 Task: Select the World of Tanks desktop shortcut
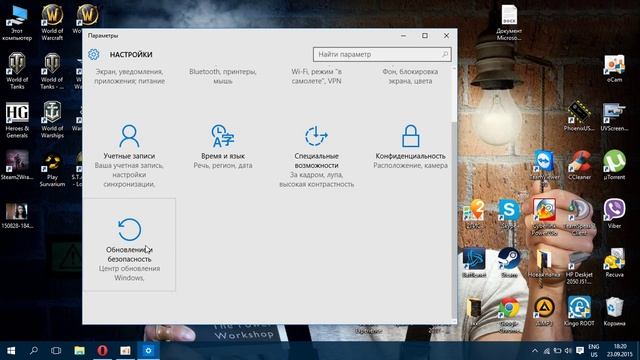click(17, 71)
